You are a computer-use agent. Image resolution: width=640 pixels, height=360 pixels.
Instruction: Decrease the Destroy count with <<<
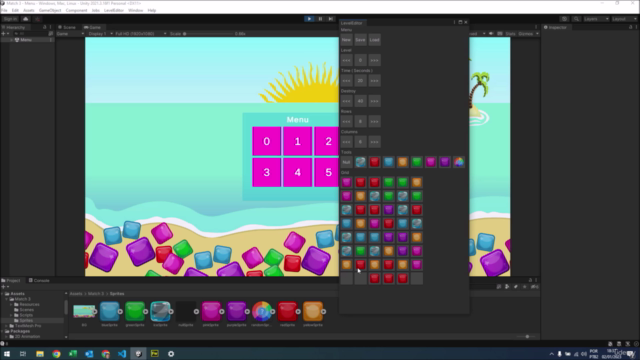pyautogui.click(x=346, y=101)
